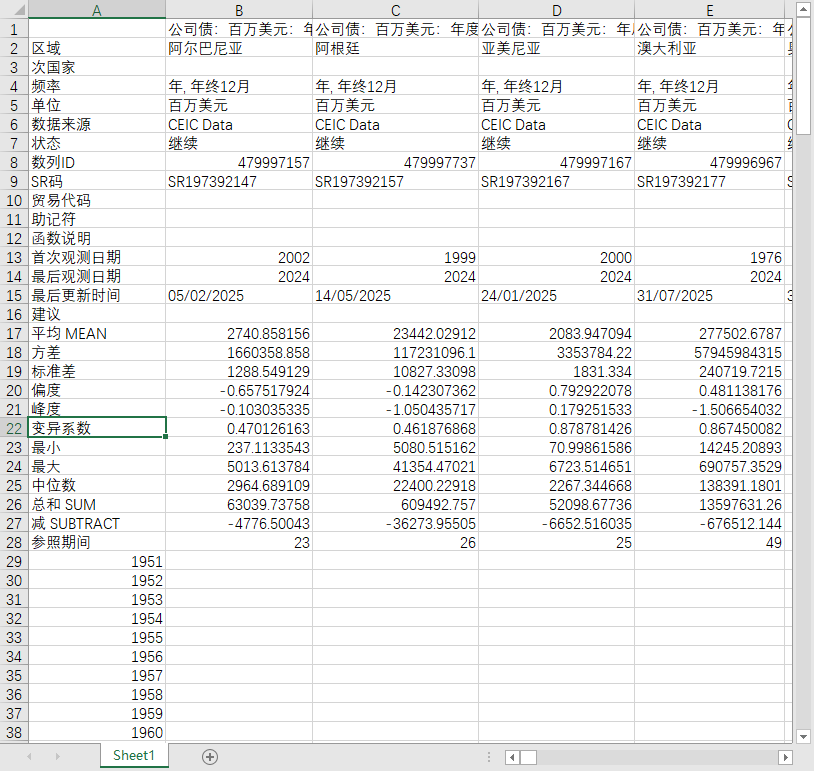Image resolution: width=814 pixels, height=771 pixels.
Task: Click maximum value 690757.3529
Action: click(710, 466)
